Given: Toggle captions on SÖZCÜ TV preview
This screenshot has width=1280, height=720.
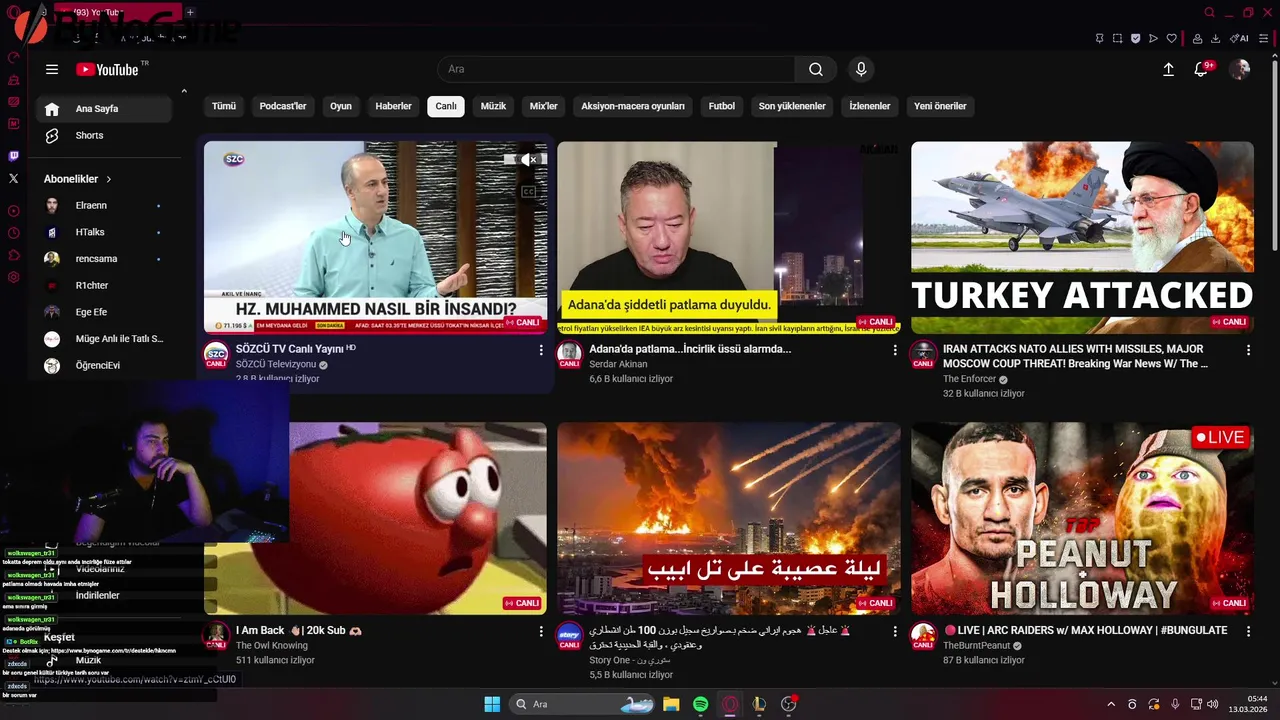Looking at the screenshot, I should [529, 191].
